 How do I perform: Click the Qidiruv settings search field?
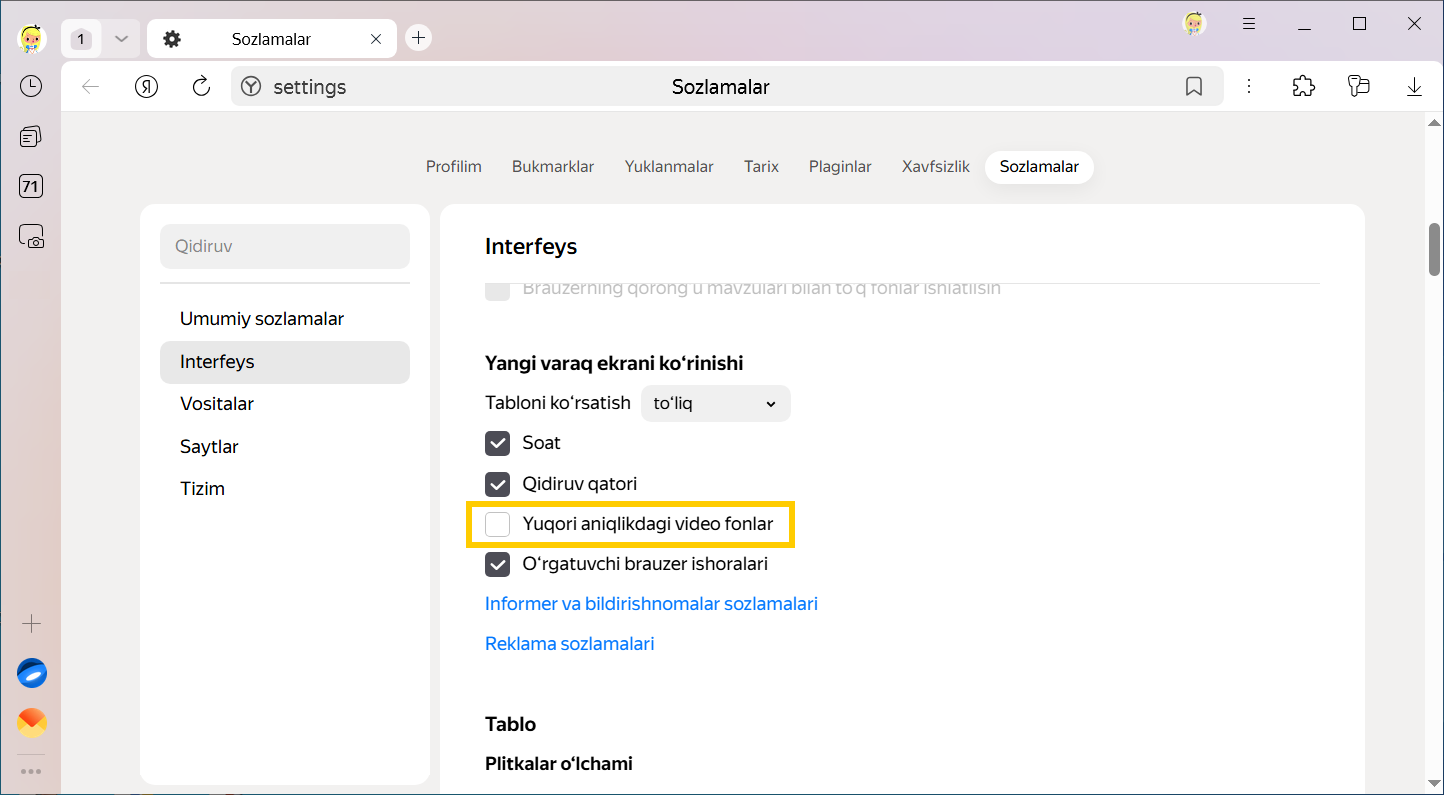click(285, 246)
